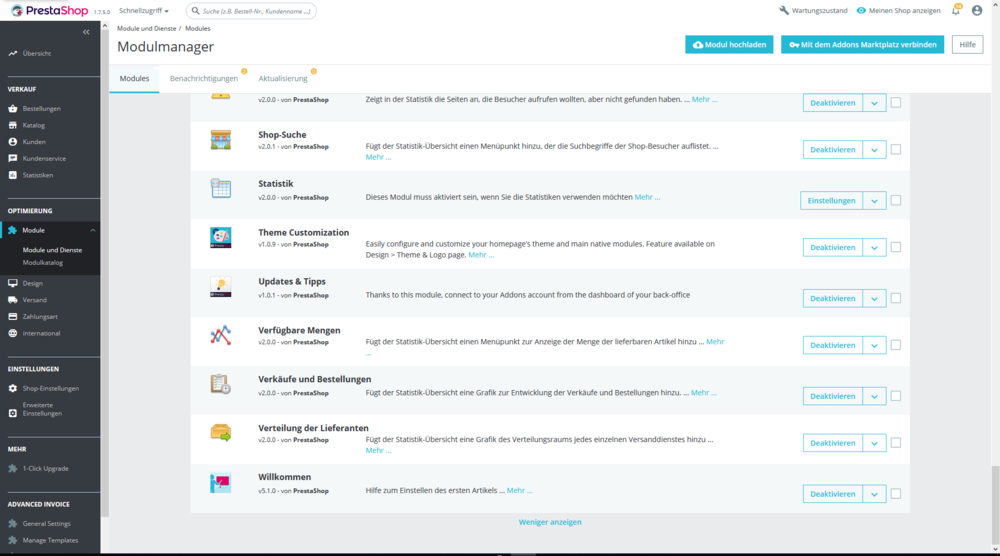This screenshot has width=1000, height=556.
Task: Select the checkbox for Verfügbare Mengen
Action: pos(896,345)
